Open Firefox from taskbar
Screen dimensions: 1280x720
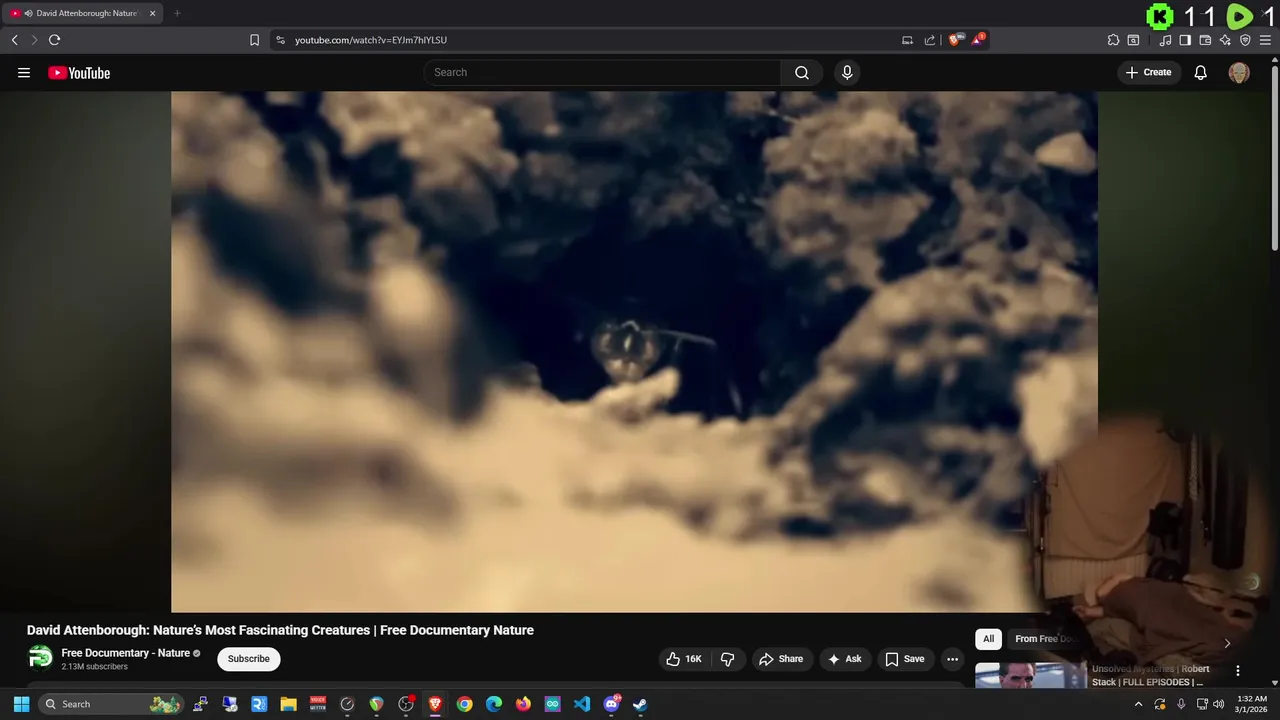click(x=523, y=704)
